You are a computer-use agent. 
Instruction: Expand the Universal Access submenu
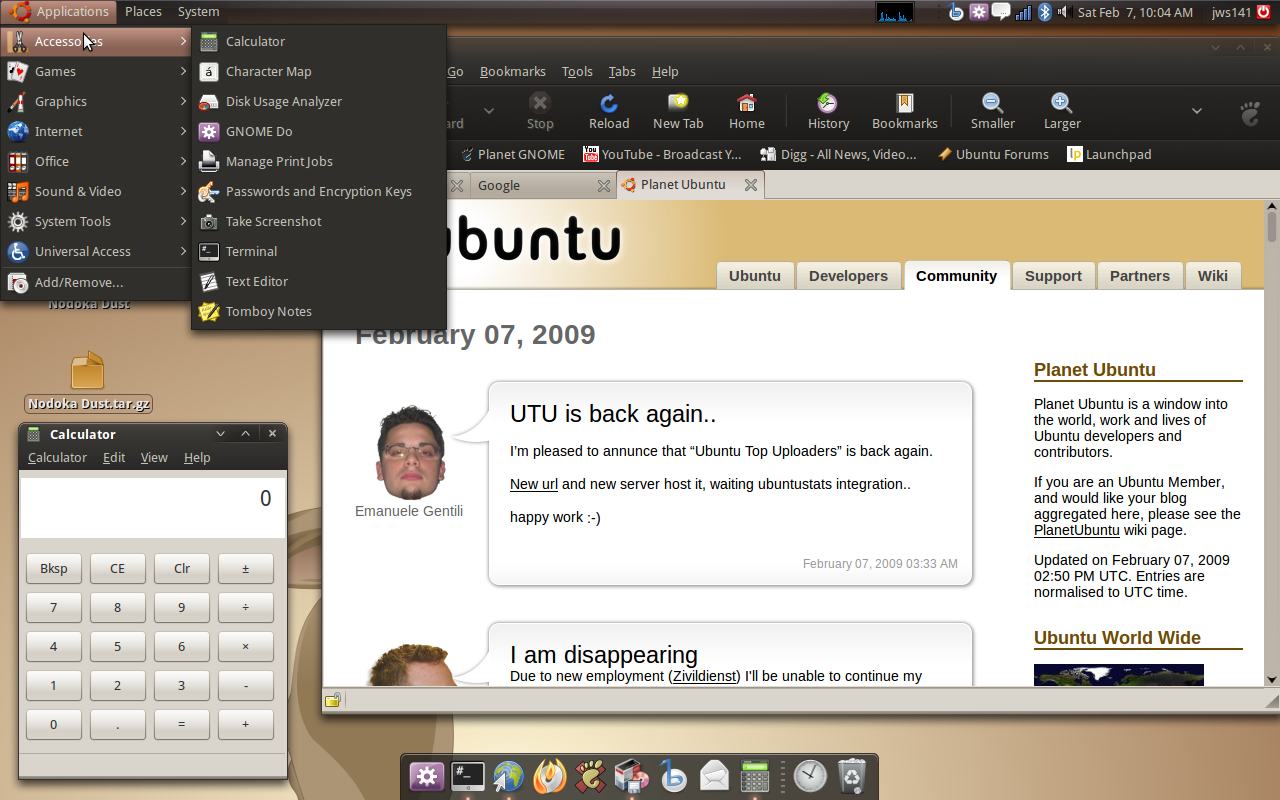pyautogui.click(x=95, y=251)
